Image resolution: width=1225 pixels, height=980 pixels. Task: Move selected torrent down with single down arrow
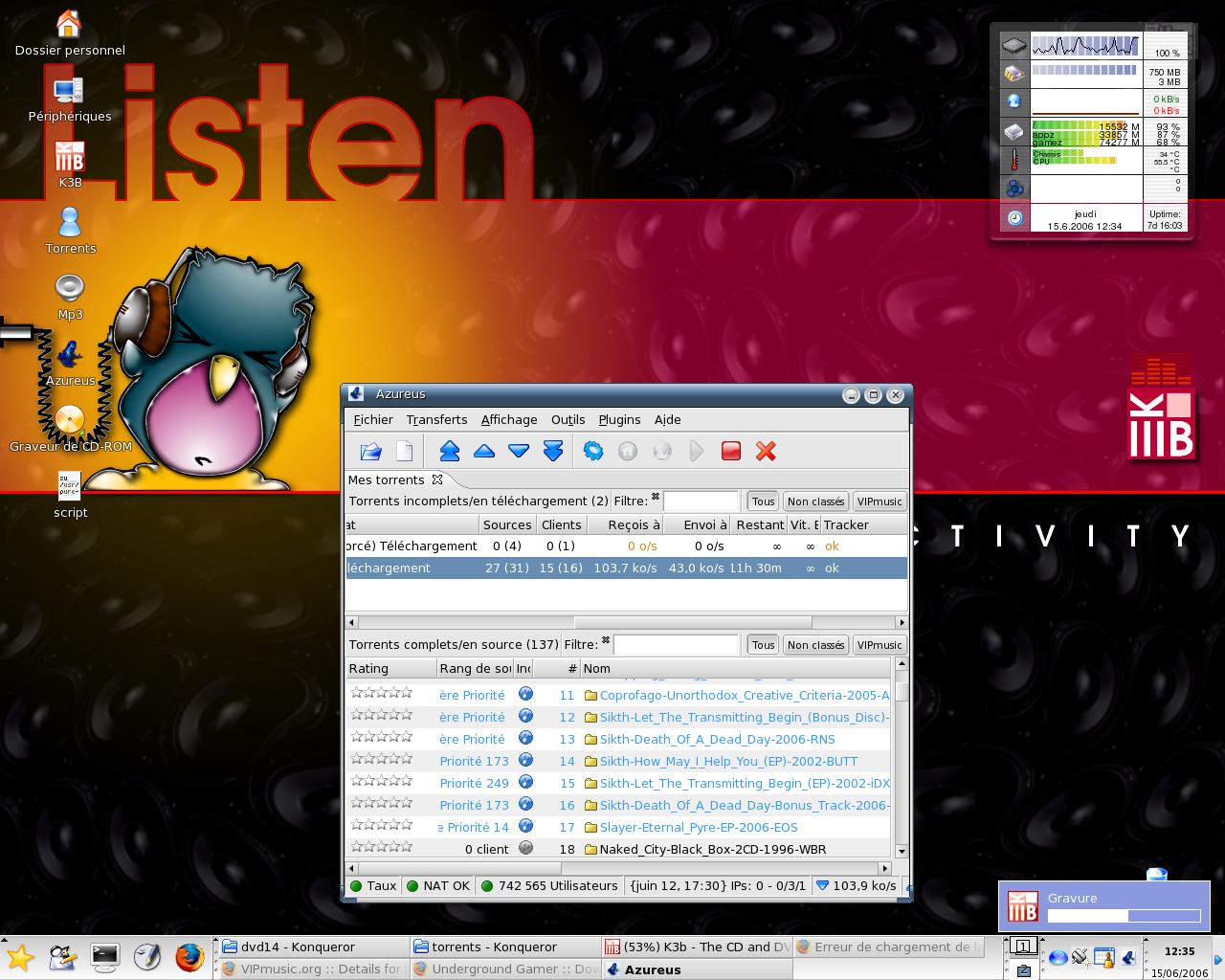(519, 451)
